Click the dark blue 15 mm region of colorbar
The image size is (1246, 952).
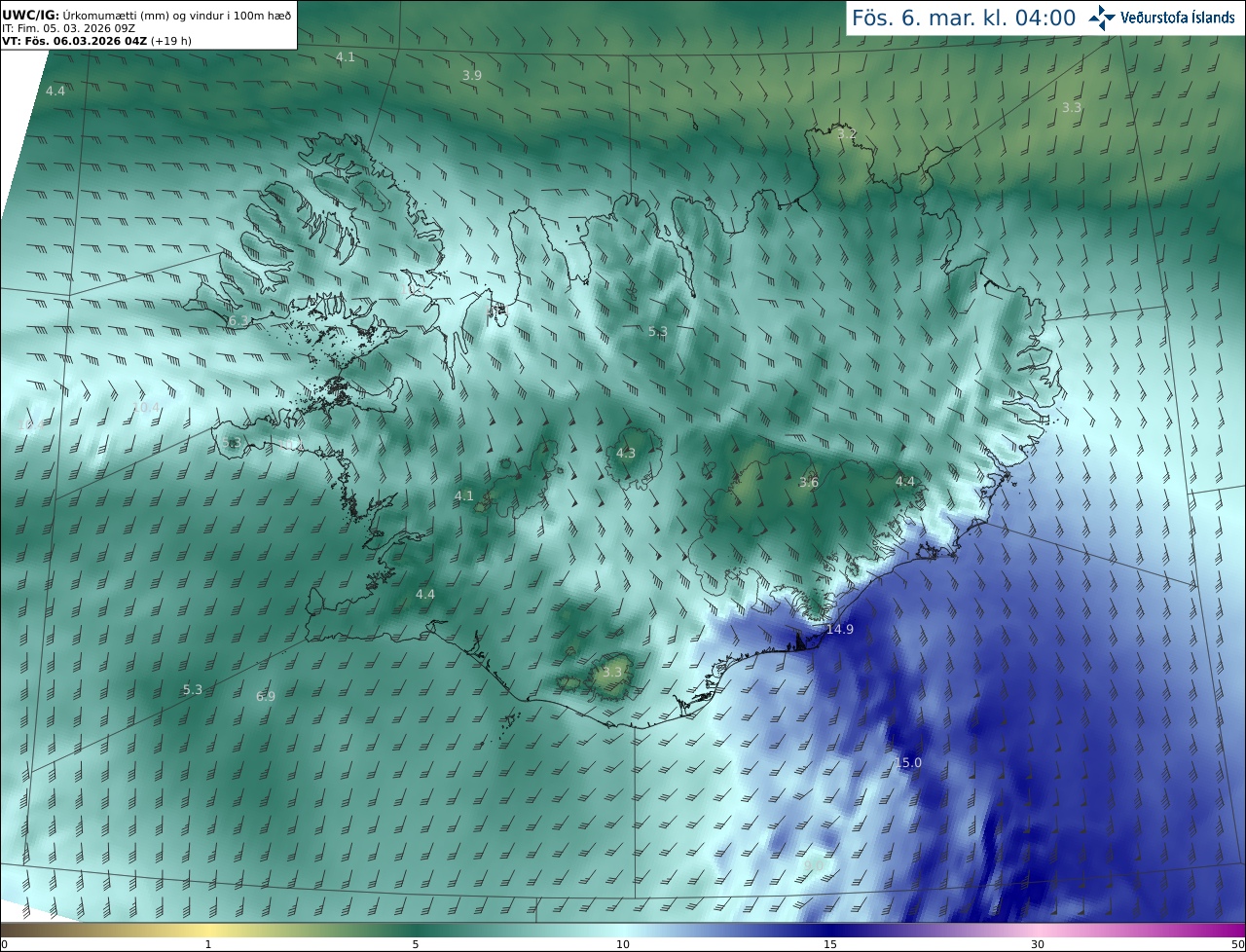click(x=830, y=930)
